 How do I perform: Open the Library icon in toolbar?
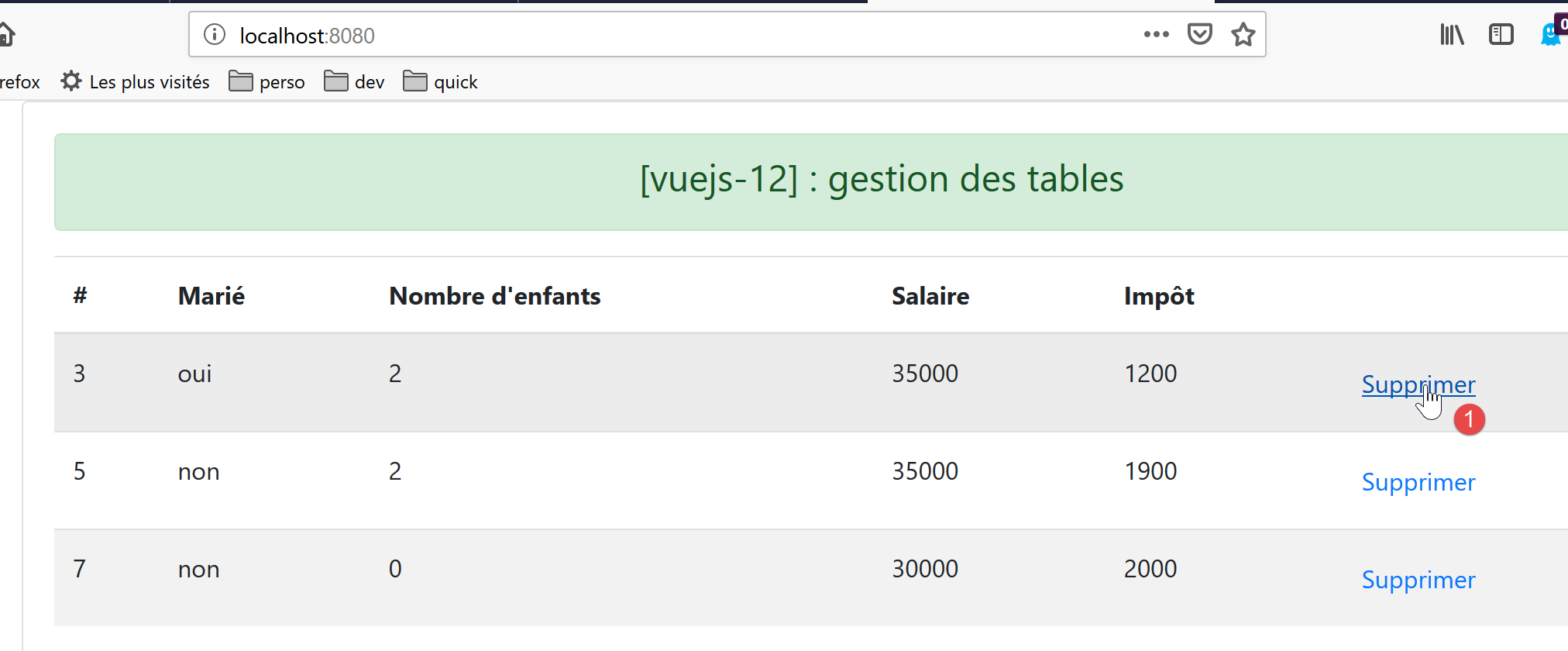point(1451,35)
